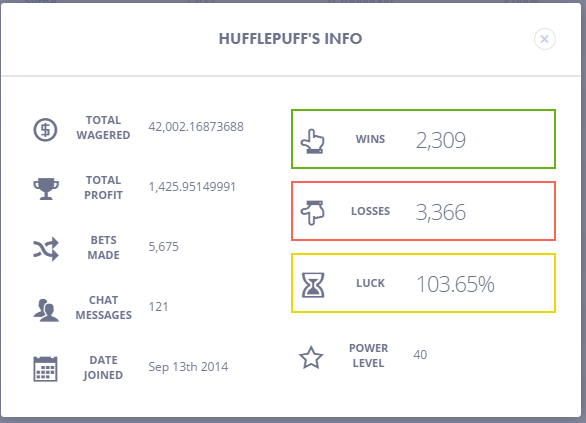
Task: Click the Power Level label
Action: (x=368, y=355)
